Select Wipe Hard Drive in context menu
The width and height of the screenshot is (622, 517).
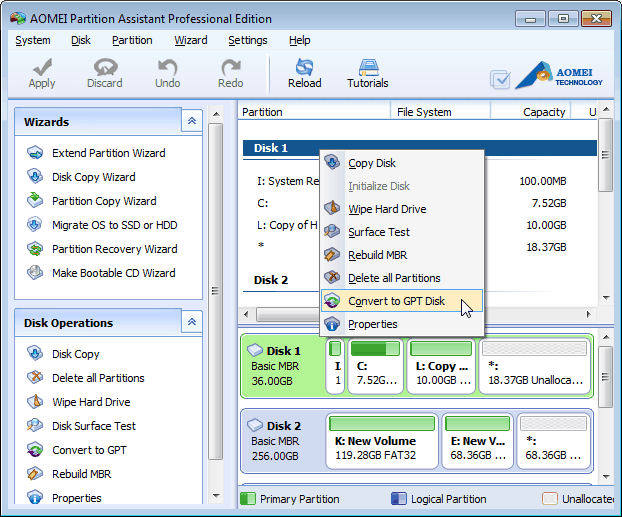[x=402, y=209]
